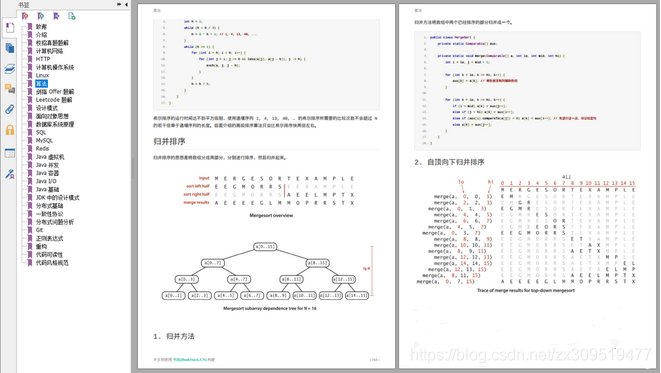The width and height of the screenshot is (661, 373).
Task: Go to the MySQL bookmark
Action: click(x=44, y=141)
